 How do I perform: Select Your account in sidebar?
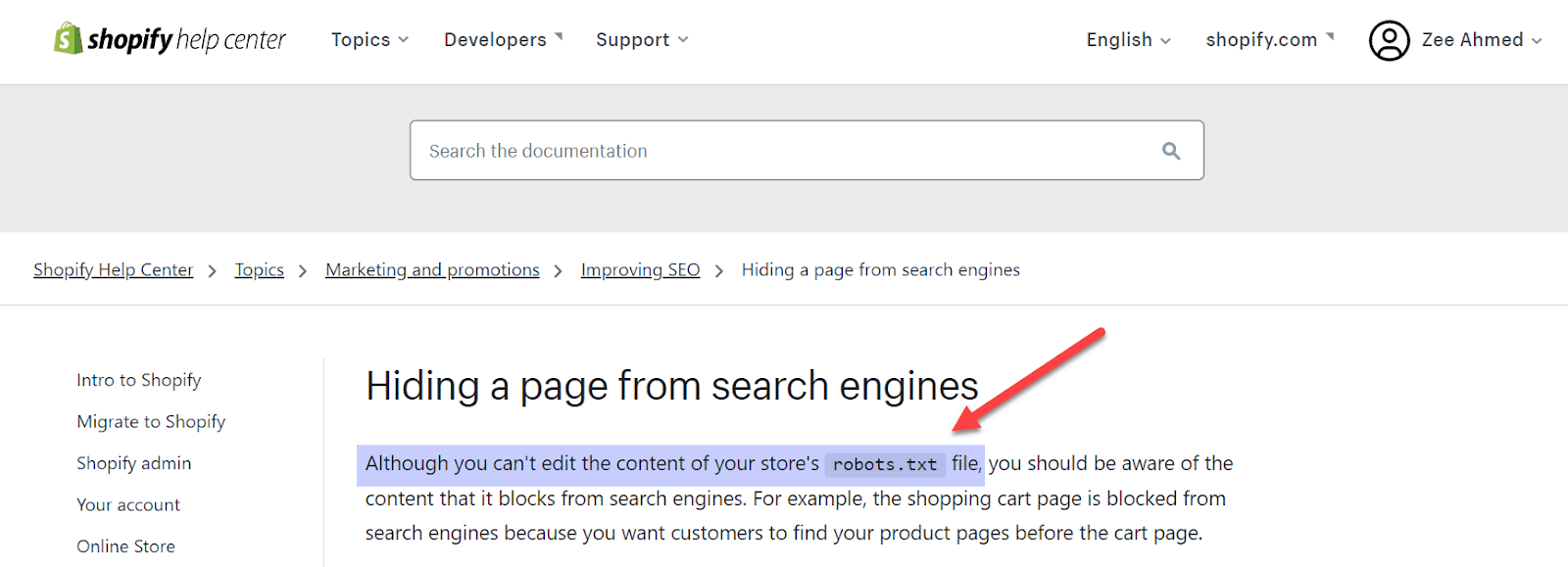128,505
